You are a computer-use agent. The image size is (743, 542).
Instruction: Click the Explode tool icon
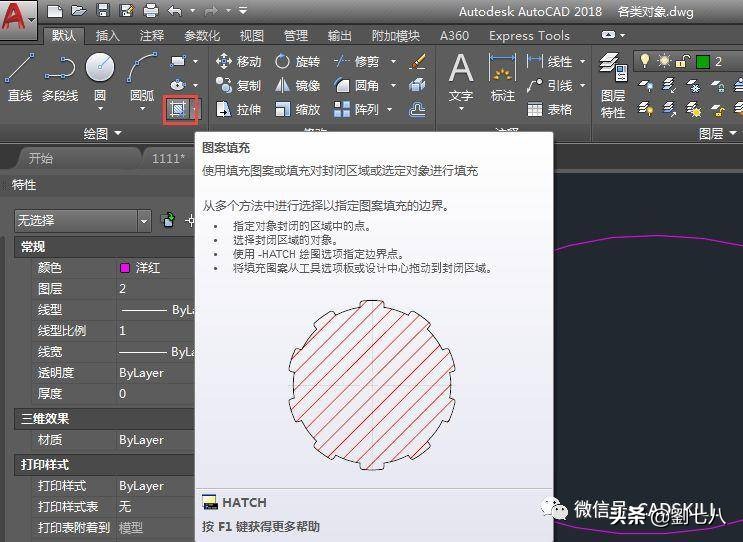tap(417, 85)
